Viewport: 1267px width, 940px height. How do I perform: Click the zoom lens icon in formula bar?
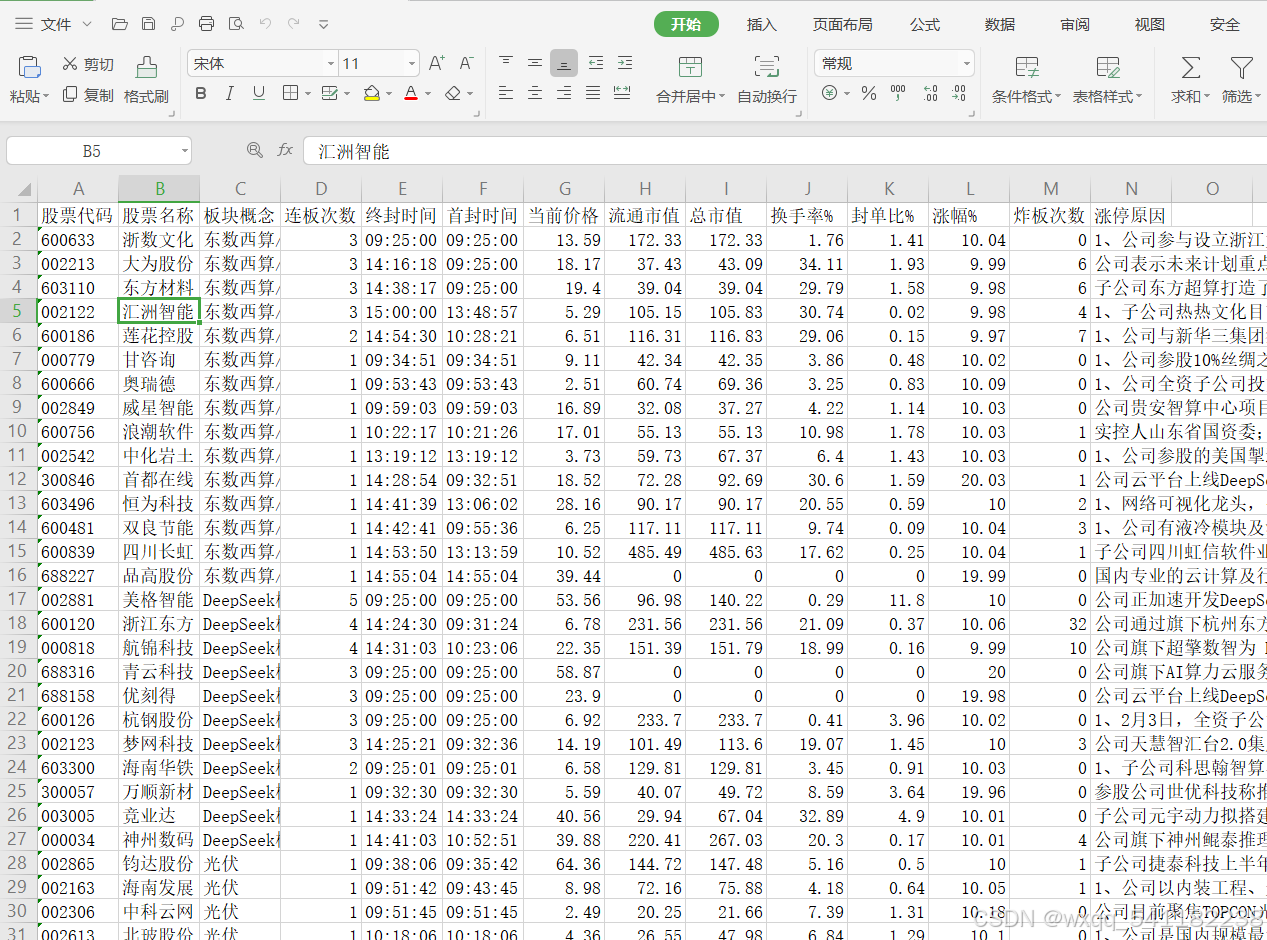pyautogui.click(x=254, y=150)
